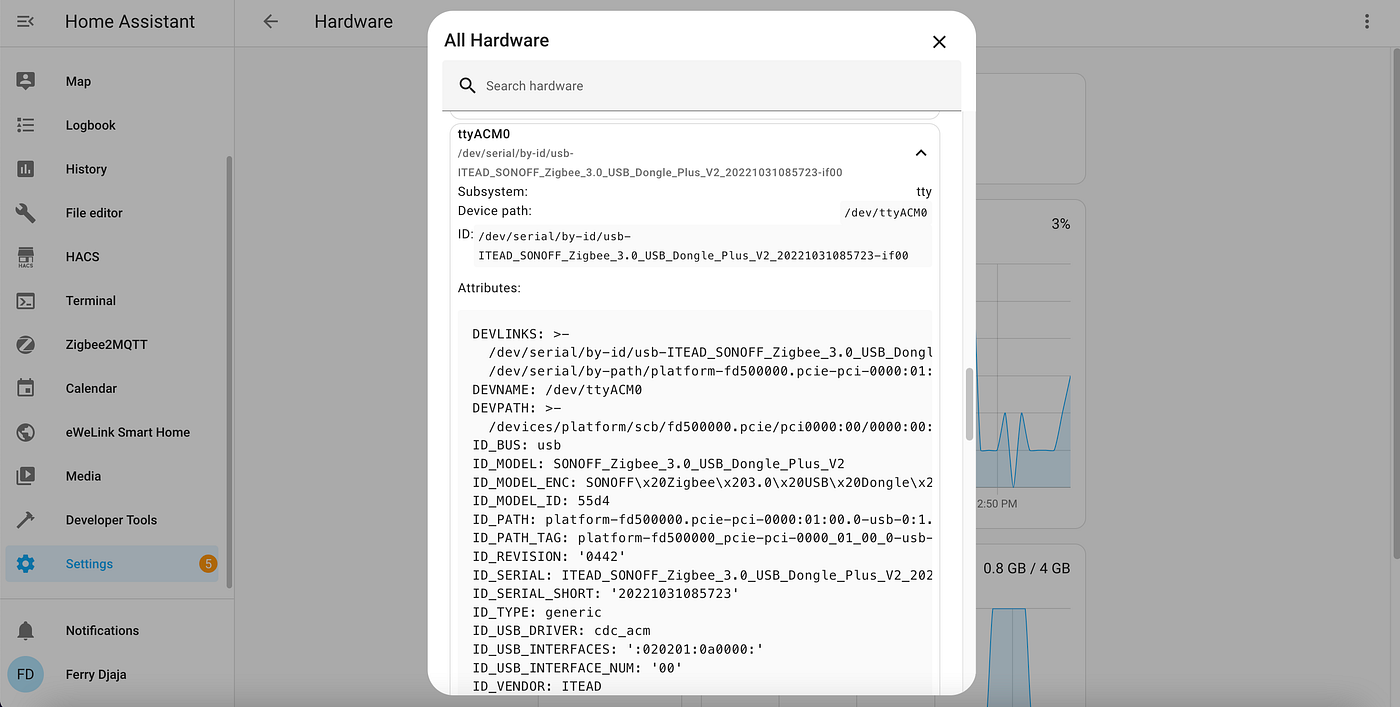Click the ID_BUS: usb line
Screen dimensions: 1400x707
(517, 445)
